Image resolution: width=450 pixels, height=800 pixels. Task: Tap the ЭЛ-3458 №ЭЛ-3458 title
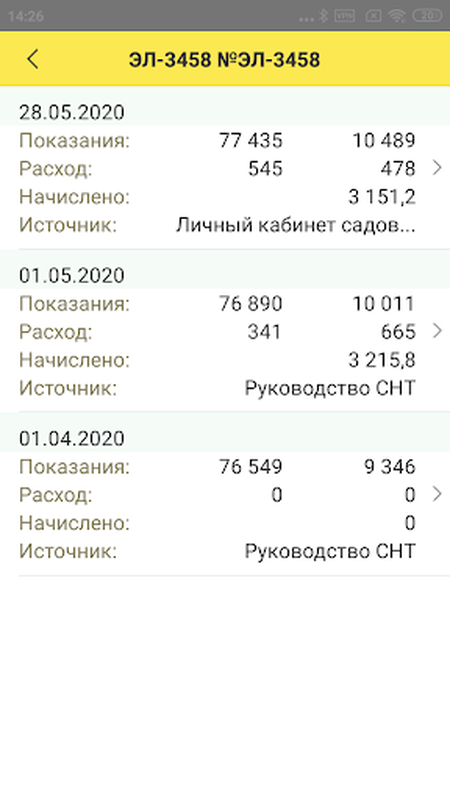[x=224, y=60]
